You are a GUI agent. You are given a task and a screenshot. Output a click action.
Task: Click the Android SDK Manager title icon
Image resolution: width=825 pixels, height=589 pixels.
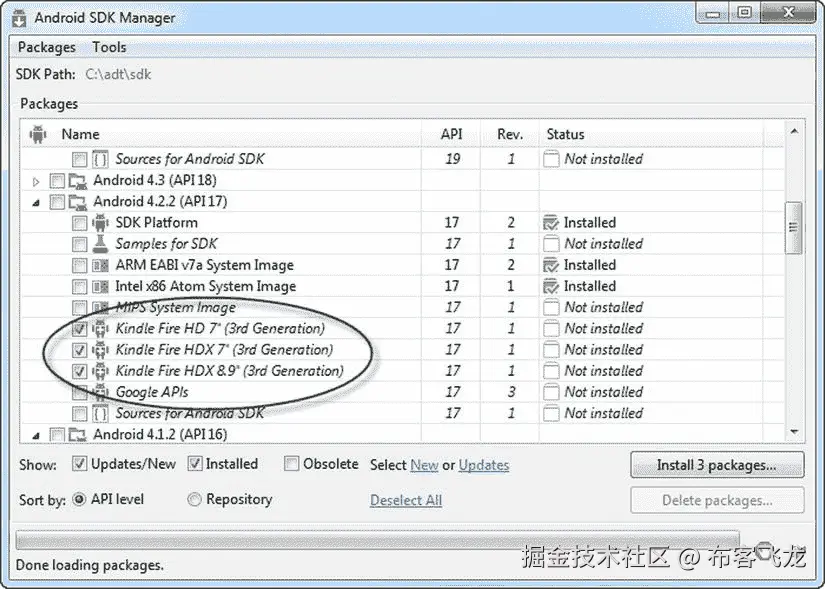(x=19, y=18)
